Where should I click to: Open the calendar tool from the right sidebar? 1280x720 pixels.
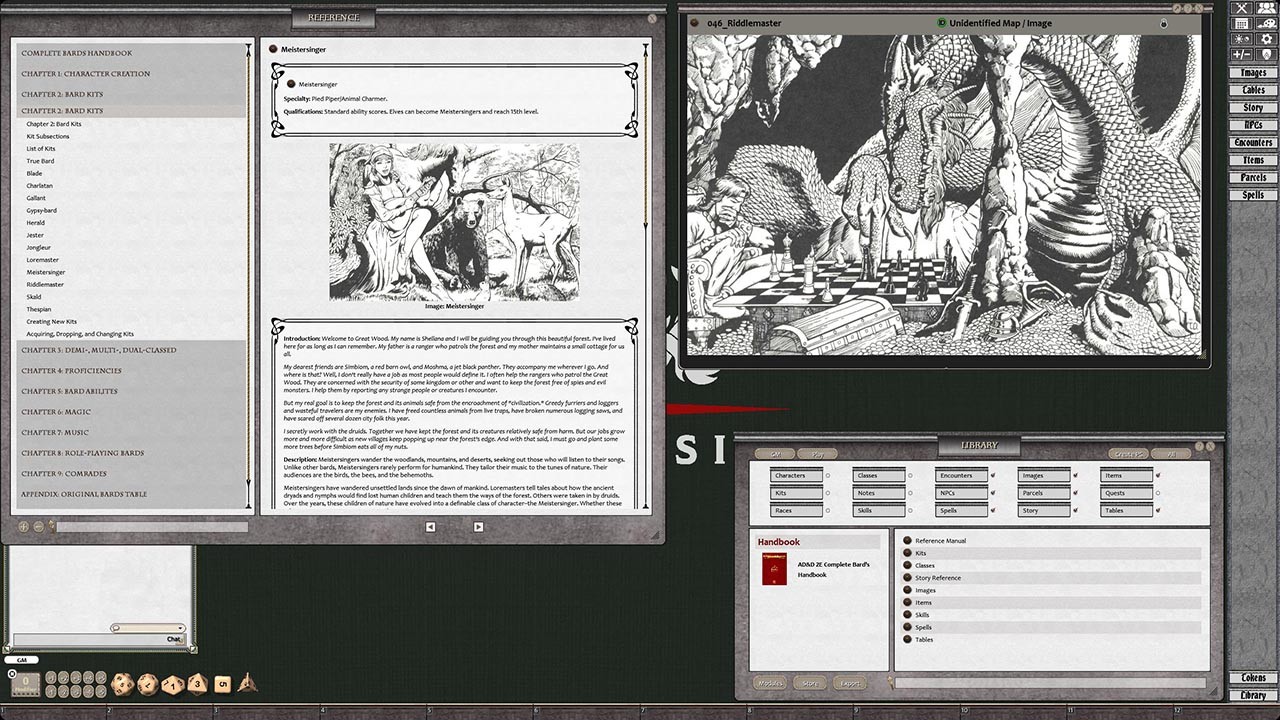(1242, 24)
